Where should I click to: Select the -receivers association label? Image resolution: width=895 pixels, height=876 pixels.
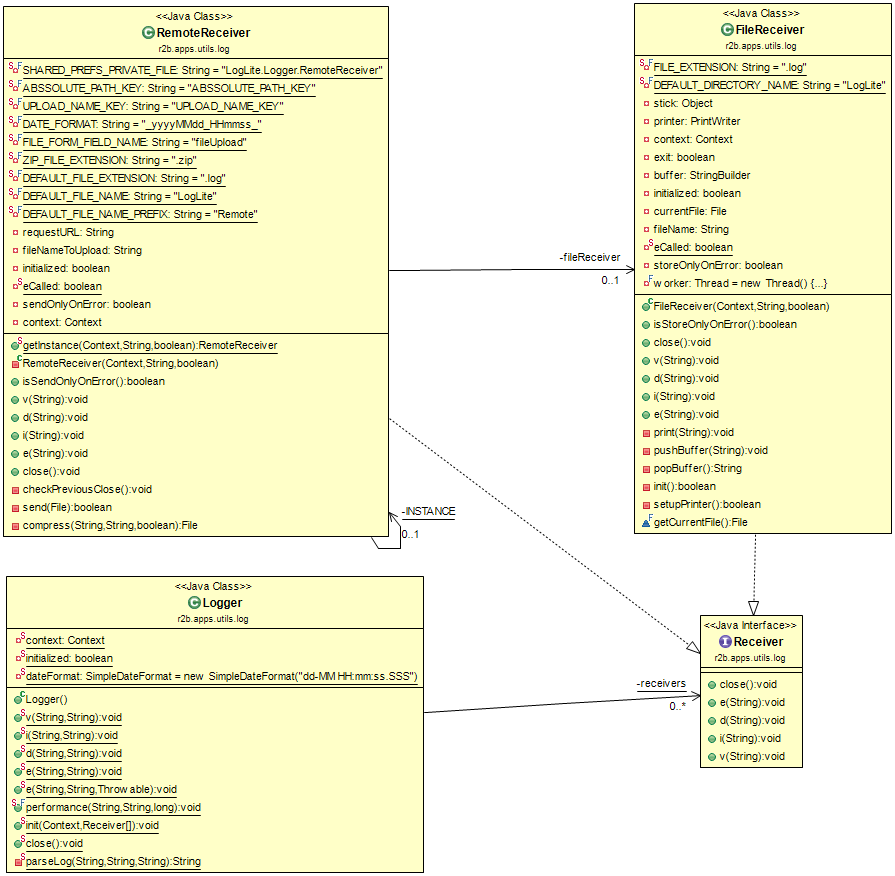click(x=660, y=683)
